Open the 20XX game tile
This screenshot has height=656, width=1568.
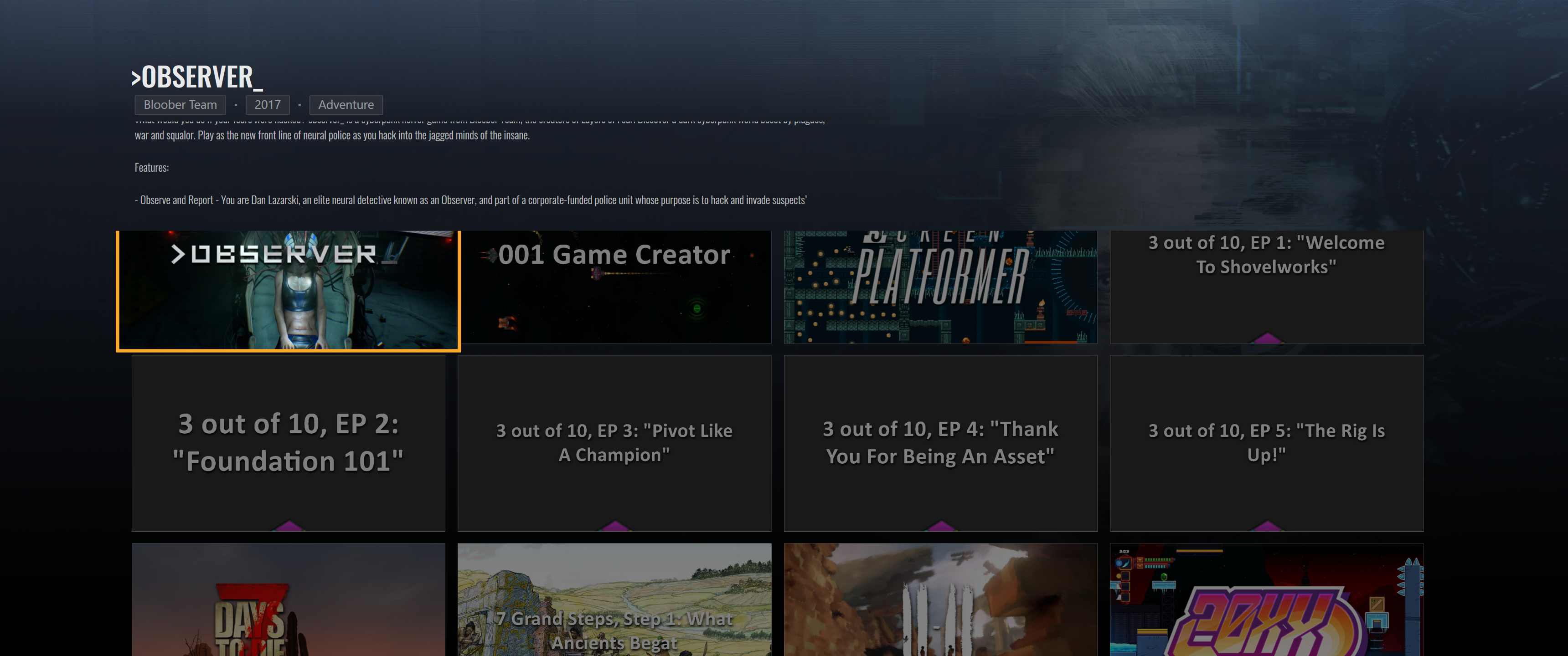(x=1267, y=600)
